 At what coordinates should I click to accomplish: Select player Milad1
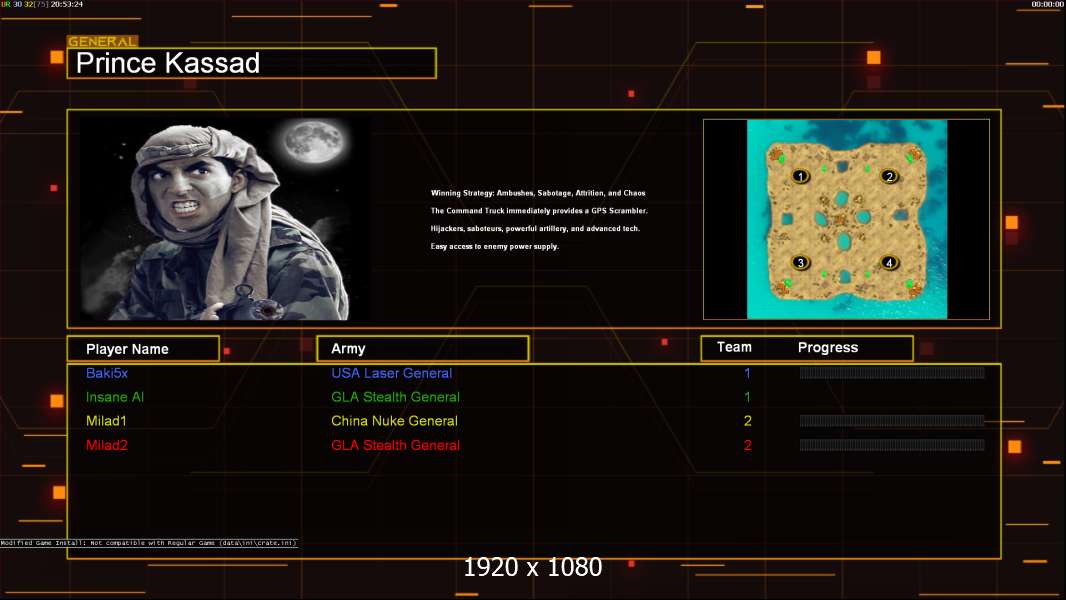(106, 421)
